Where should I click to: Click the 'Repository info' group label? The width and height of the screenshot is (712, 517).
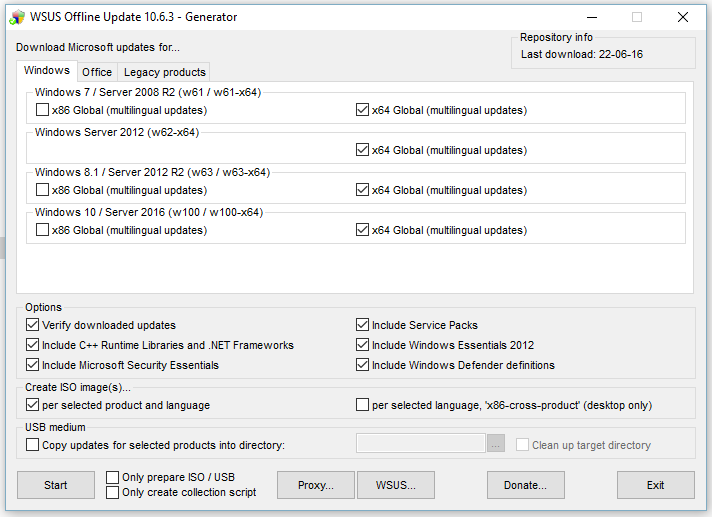556,37
